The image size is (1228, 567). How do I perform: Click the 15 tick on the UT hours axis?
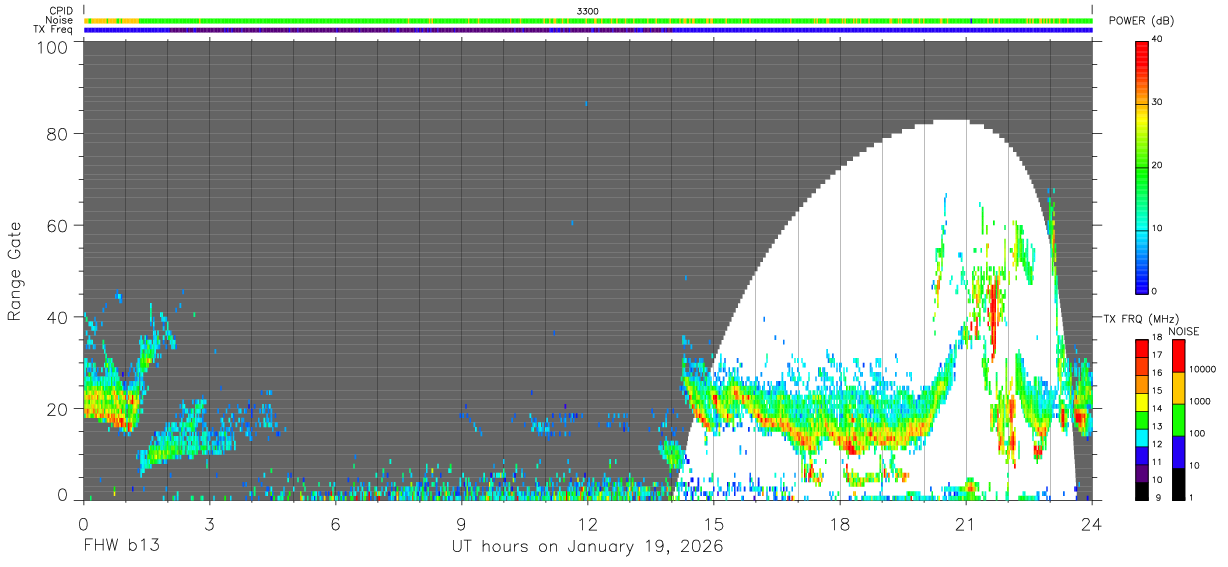tap(714, 523)
